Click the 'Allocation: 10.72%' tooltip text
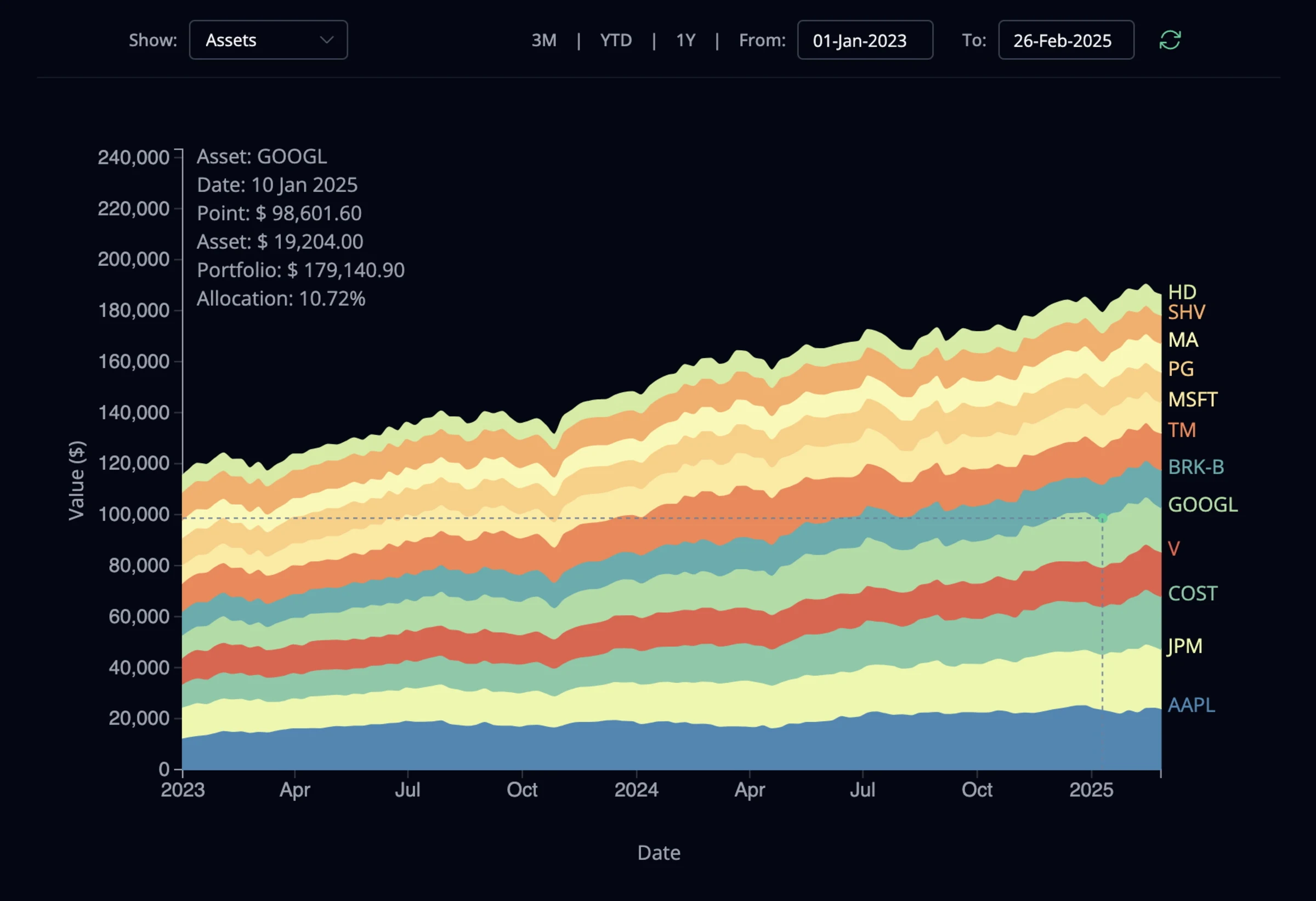Screen dimensions: 1316x901 click(x=281, y=299)
